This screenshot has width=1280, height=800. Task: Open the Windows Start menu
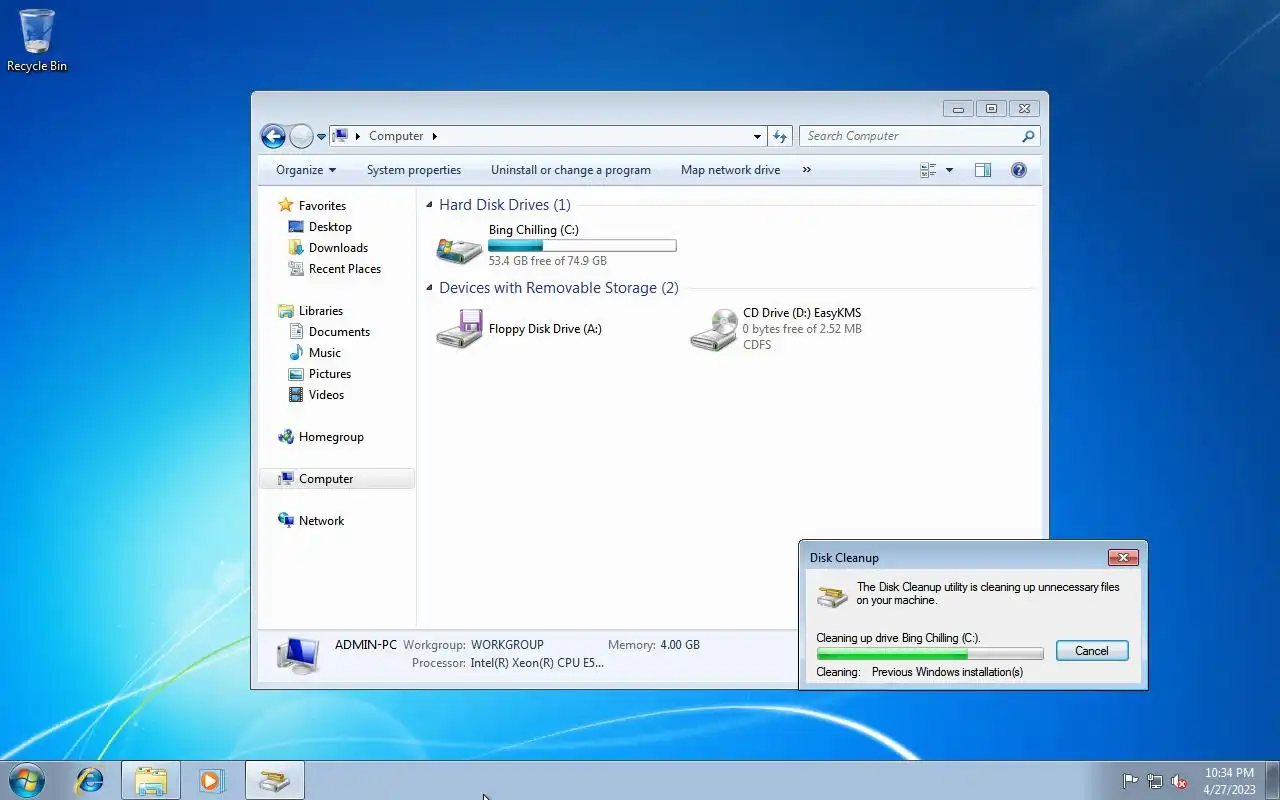(26, 780)
